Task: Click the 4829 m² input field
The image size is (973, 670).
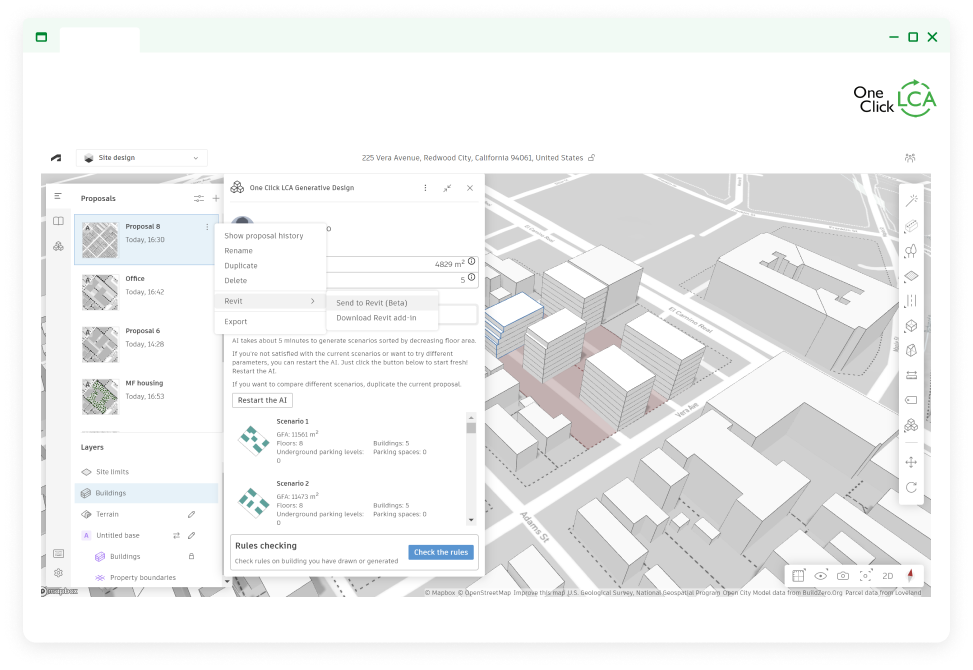Action: 400,264
